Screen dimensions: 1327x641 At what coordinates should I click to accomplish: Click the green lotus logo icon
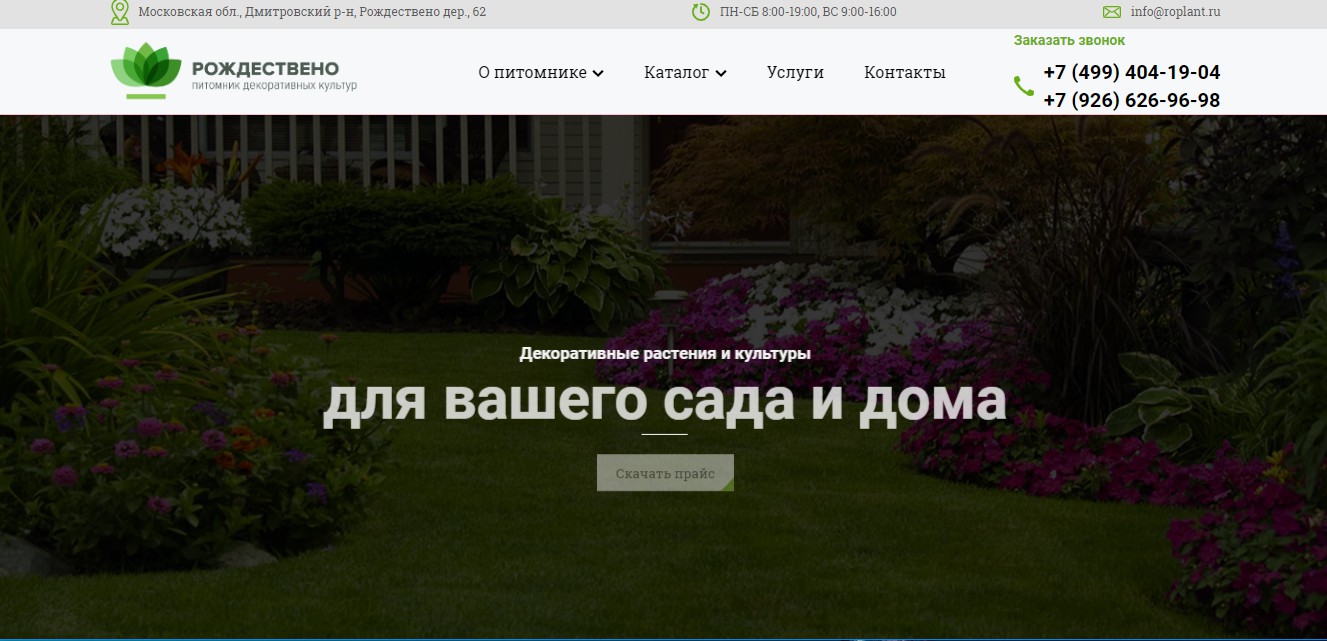[x=146, y=72]
